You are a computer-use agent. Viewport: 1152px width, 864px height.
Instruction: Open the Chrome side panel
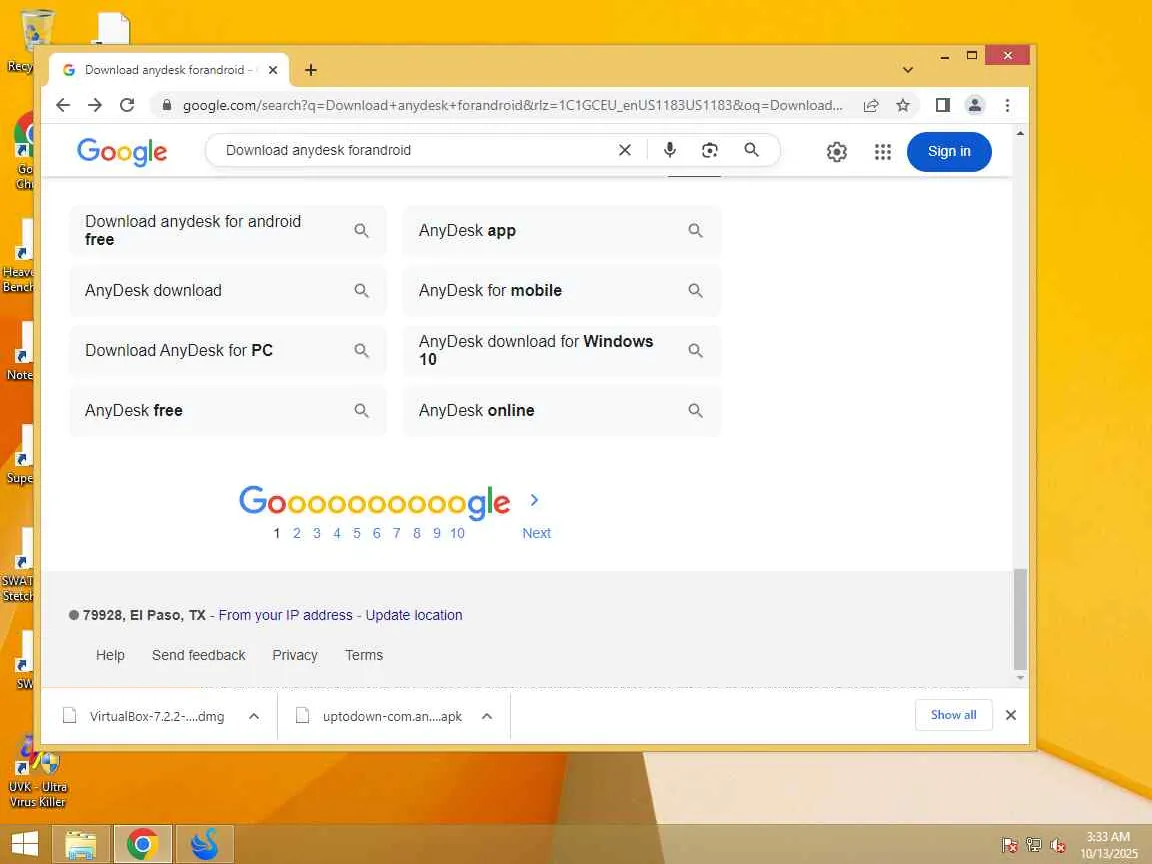pos(943,105)
